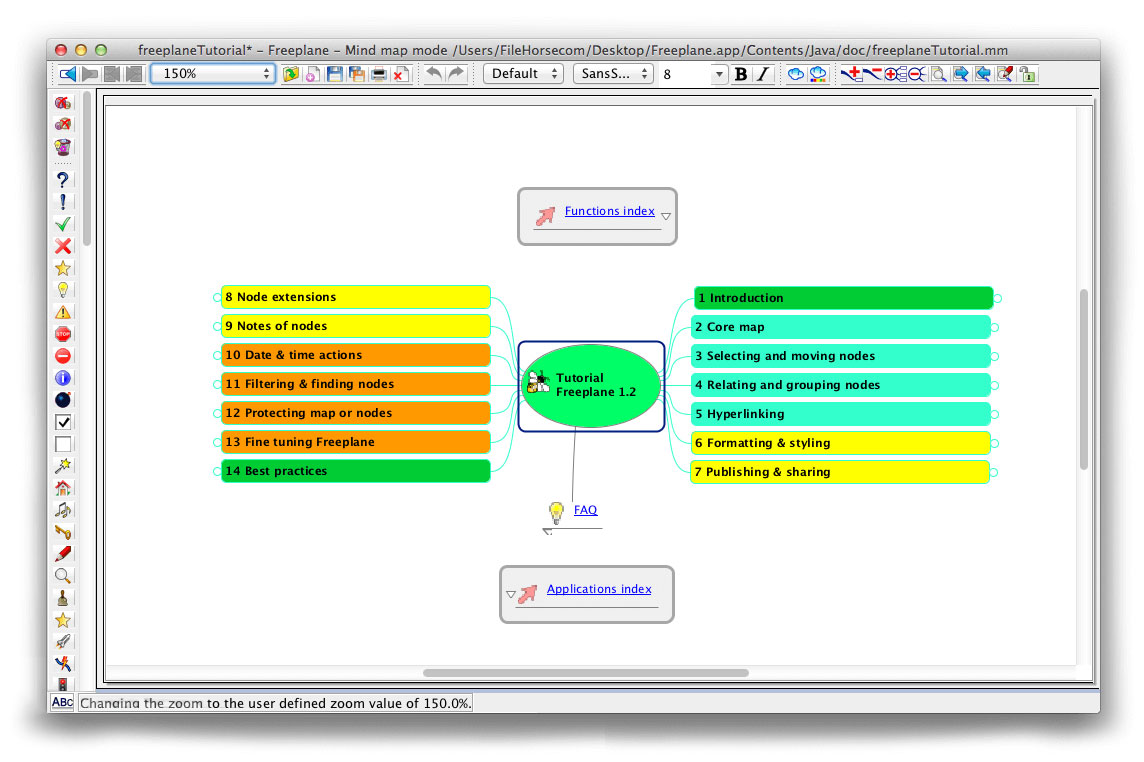
Task: Add the key icon to node
Action: [63, 532]
